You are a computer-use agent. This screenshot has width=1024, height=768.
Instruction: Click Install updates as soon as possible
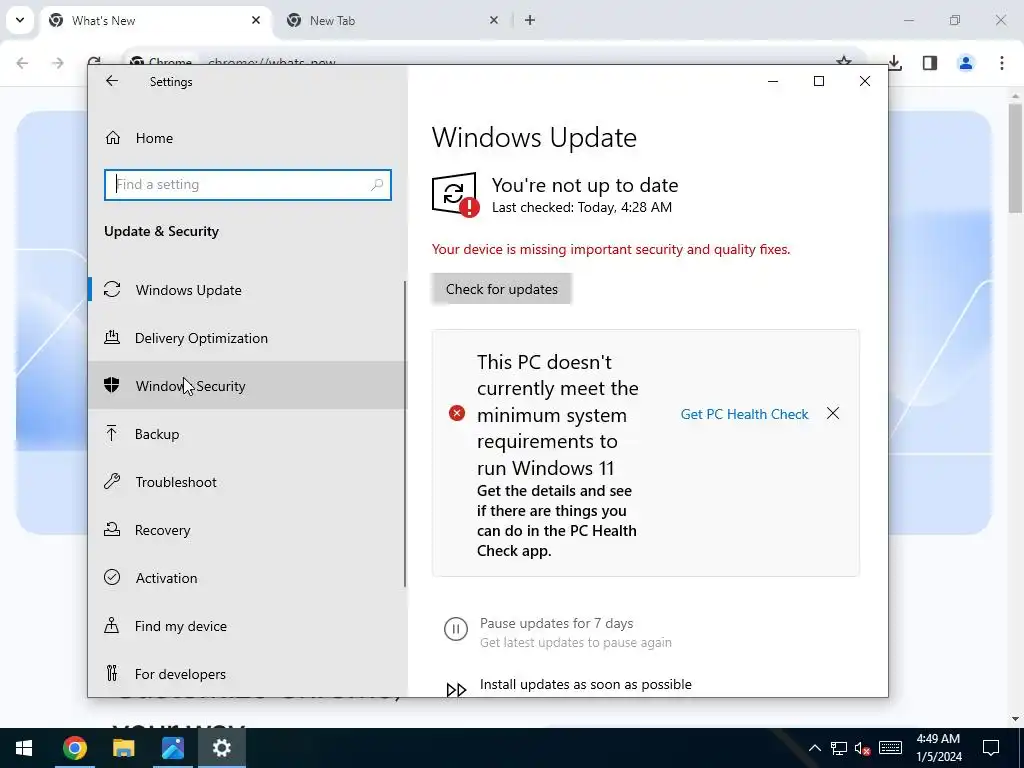[x=586, y=684]
